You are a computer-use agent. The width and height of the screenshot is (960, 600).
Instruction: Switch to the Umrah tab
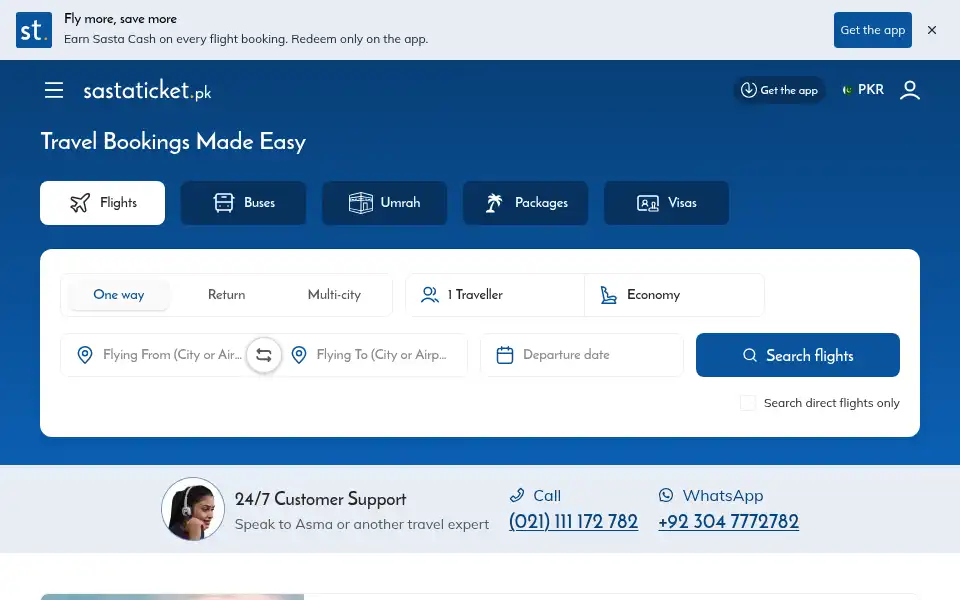(384, 203)
